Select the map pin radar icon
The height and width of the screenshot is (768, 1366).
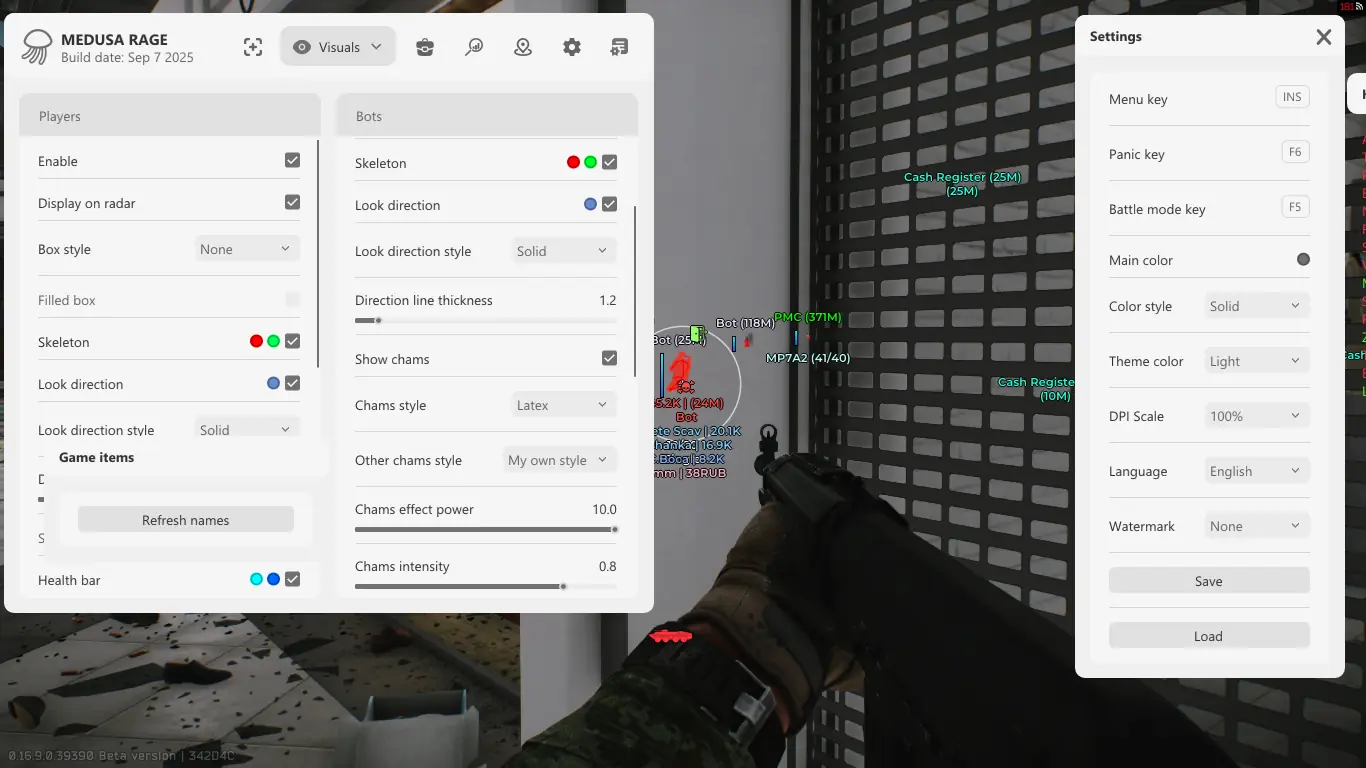[523, 47]
